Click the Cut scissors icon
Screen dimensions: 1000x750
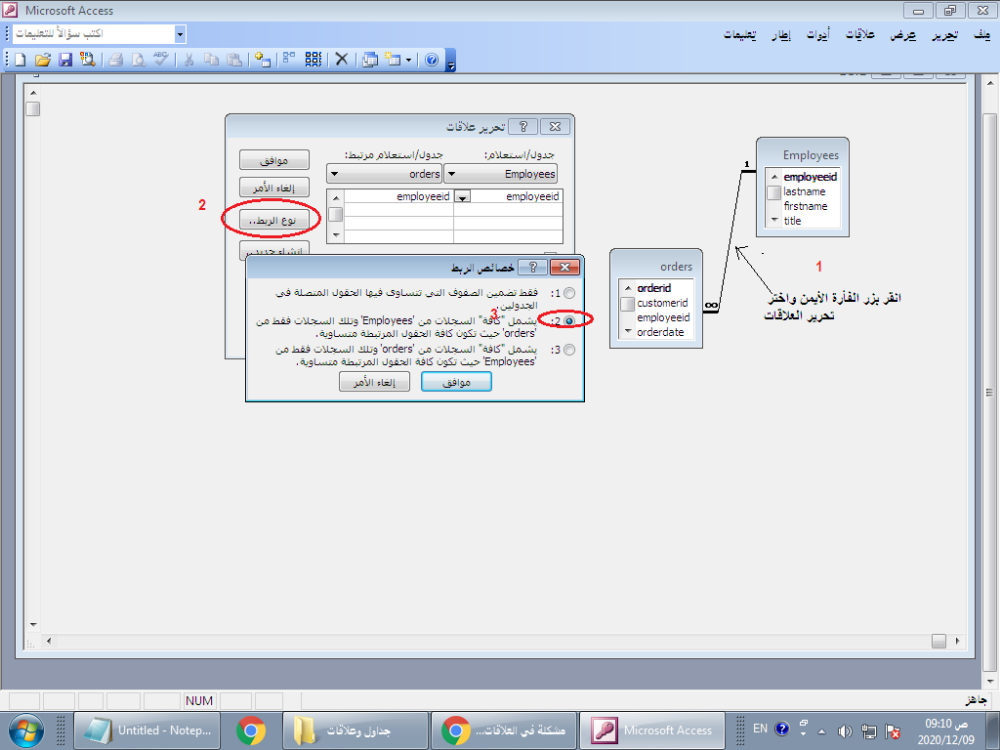pyautogui.click(x=189, y=60)
